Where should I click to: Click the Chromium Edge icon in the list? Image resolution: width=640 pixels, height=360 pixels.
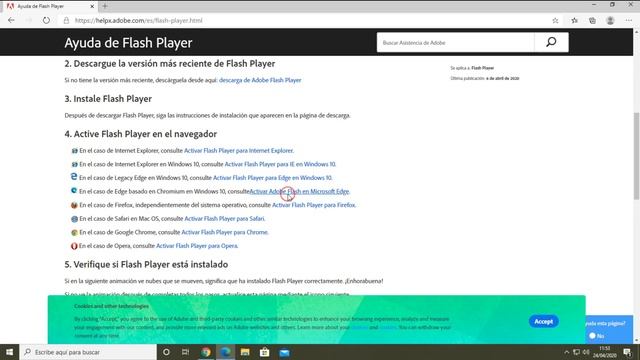[x=74, y=191]
